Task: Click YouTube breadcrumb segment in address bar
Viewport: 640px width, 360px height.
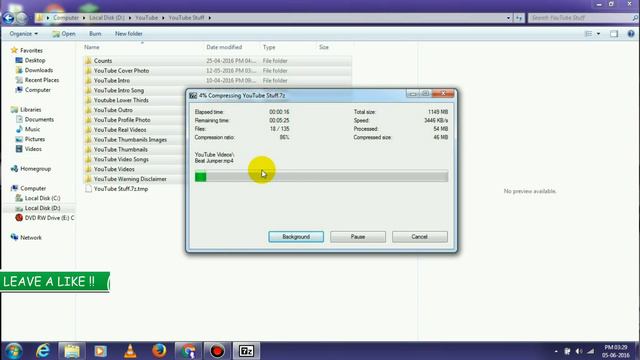Action: coord(147,18)
